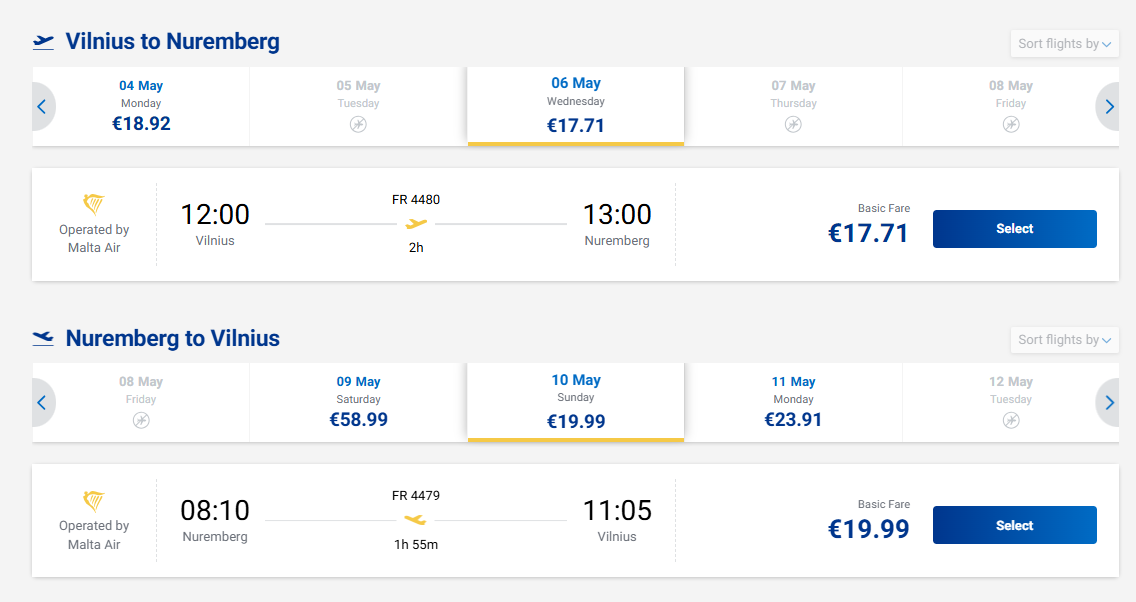Click the Ryanair harp logo on flight FR 4479

(x=94, y=500)
